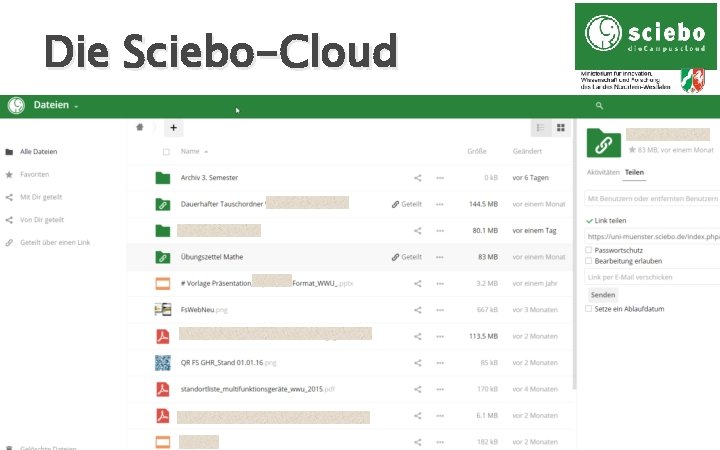Open the Archiv 3. Semester folder icon

pos(163,178)
